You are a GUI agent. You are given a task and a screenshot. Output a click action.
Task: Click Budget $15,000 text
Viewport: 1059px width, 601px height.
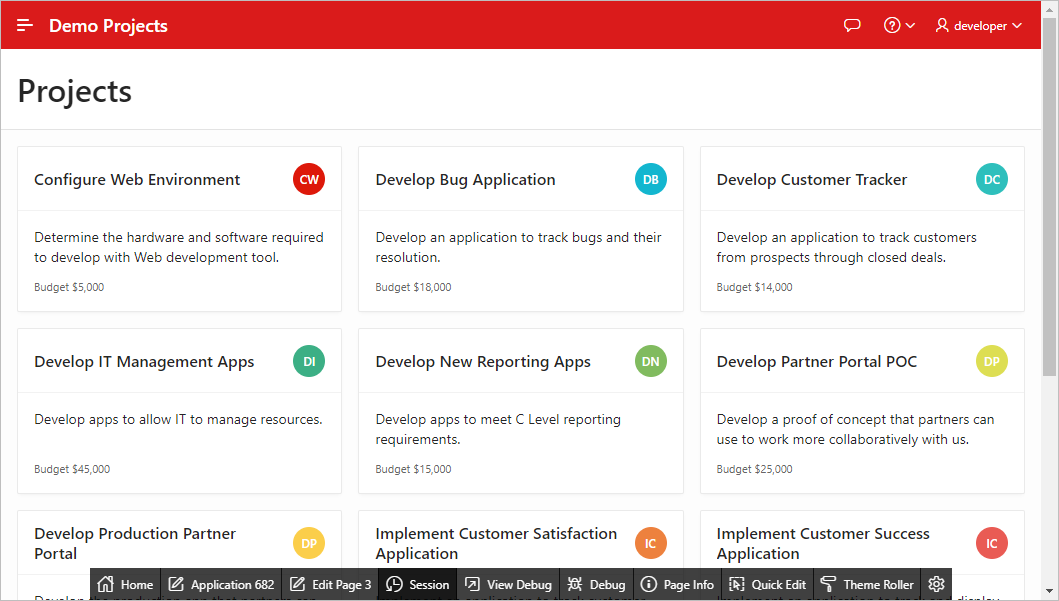pyautogui.click(x=413, y=469)
